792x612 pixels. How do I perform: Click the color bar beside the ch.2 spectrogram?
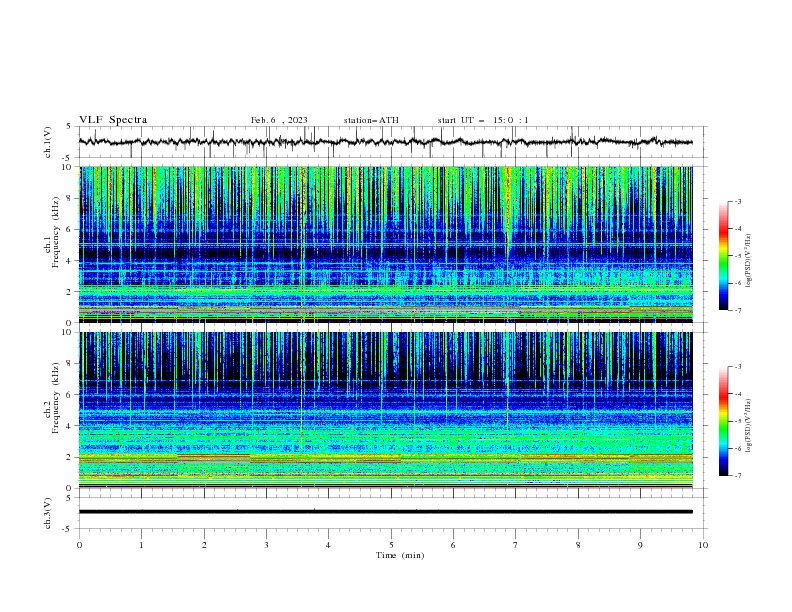tap(723, 421)
